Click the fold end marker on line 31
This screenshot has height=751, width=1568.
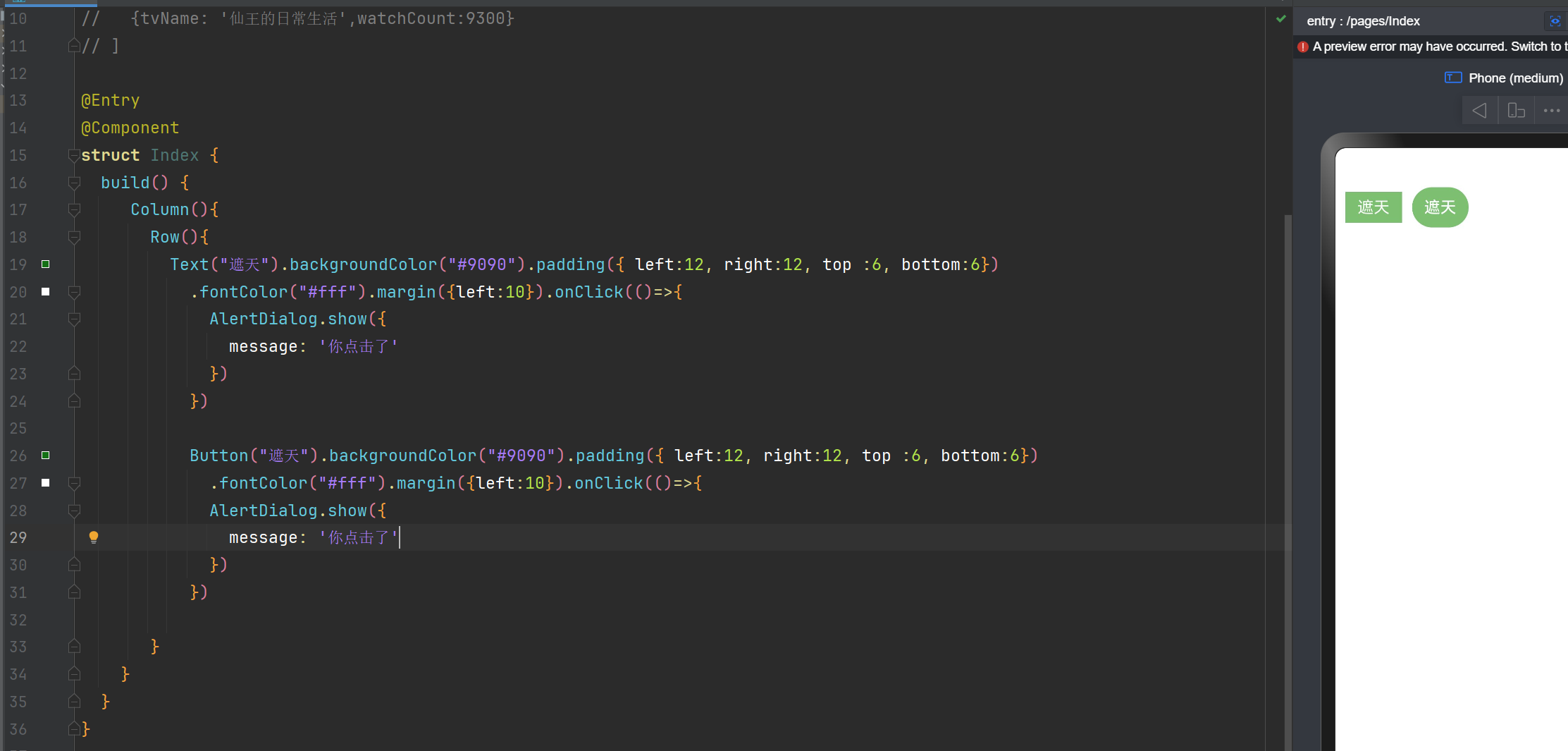(x=74, y=592)
